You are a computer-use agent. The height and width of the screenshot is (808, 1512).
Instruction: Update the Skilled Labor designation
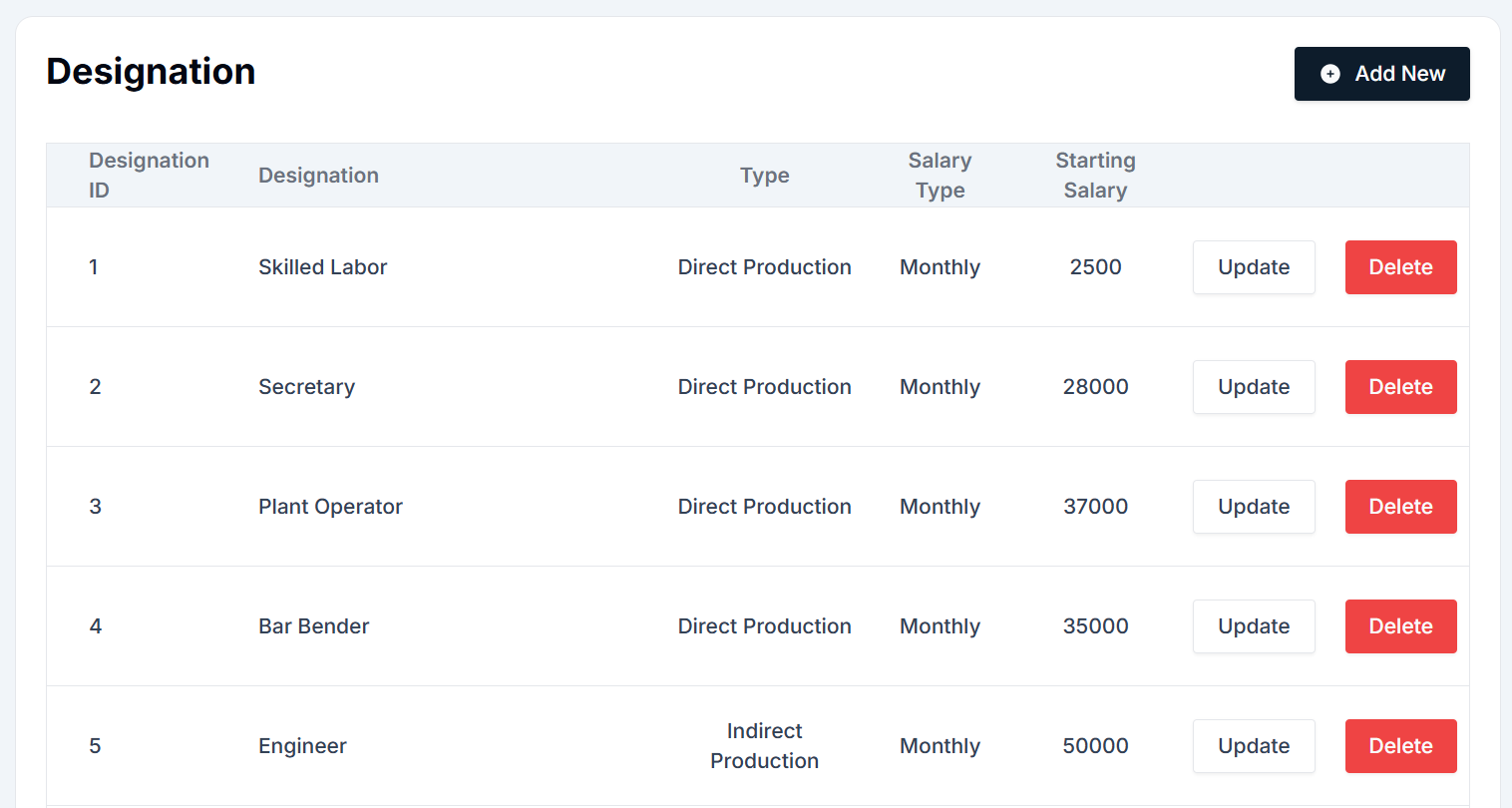pos(1254,266)
